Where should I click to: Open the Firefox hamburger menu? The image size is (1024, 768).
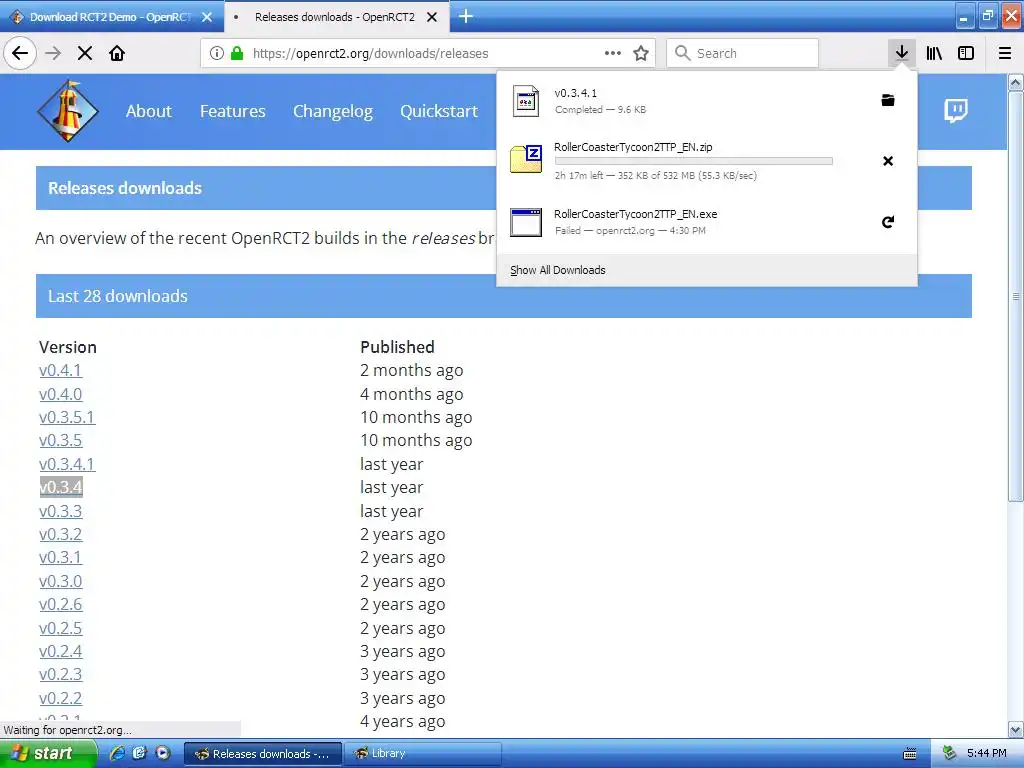coord(1005,53)
